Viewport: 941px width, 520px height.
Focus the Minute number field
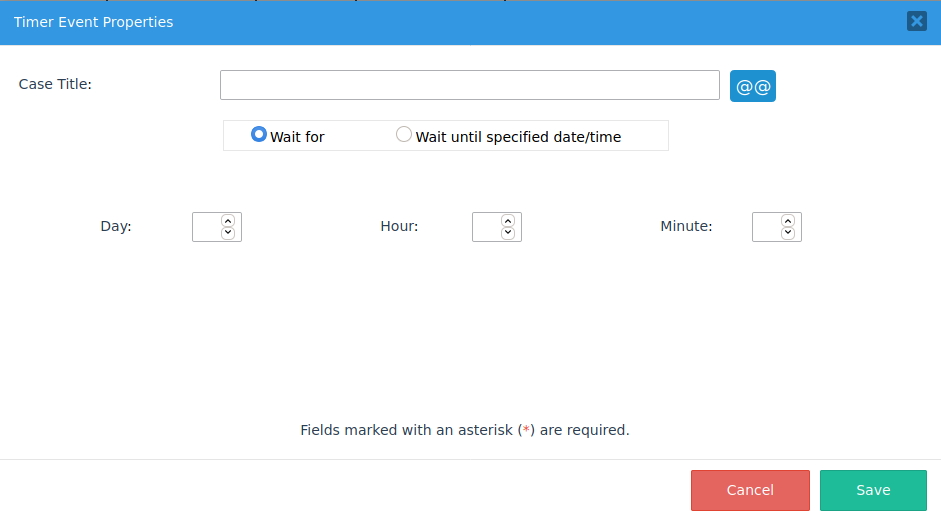pos(766,227)
